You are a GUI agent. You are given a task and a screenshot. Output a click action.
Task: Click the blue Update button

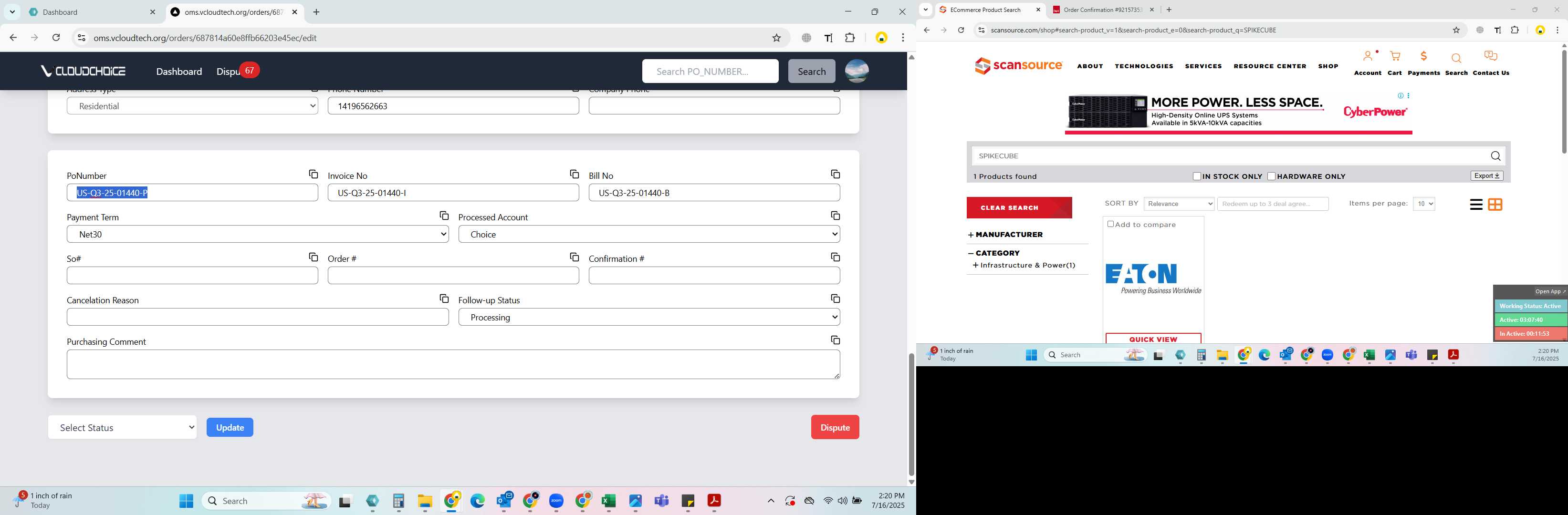tap(230, 427)
